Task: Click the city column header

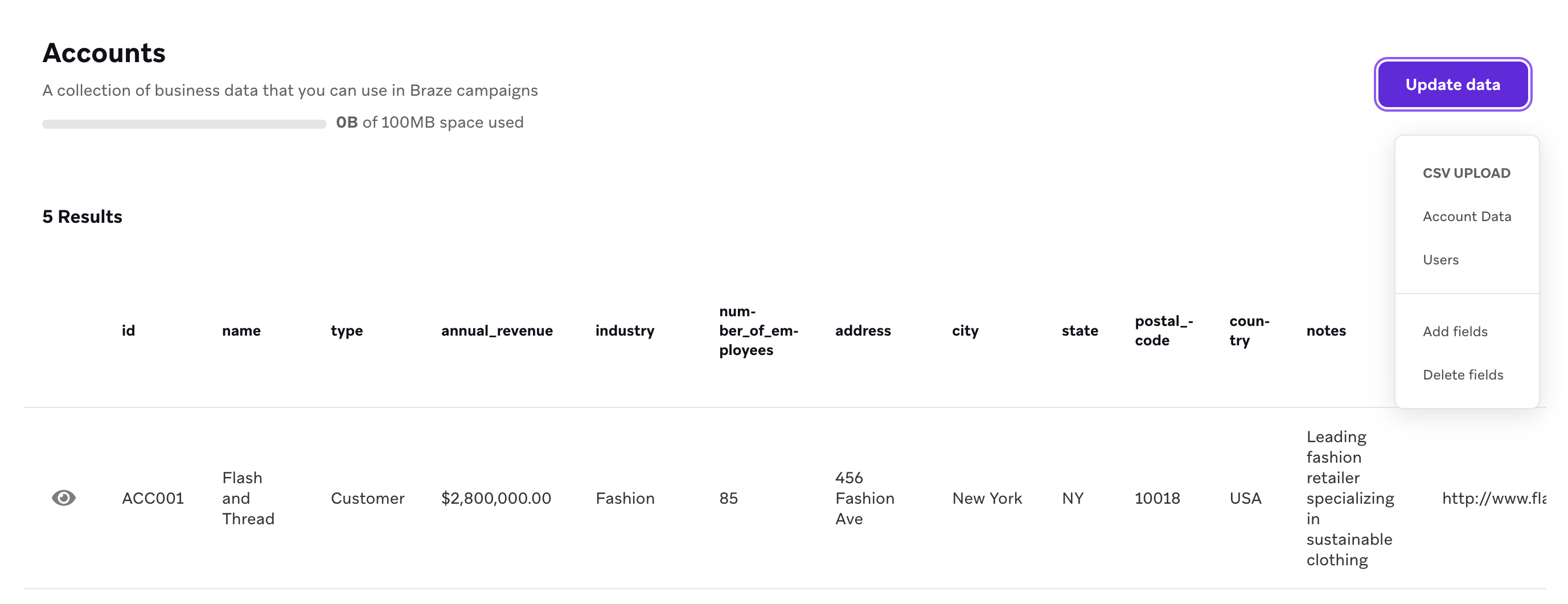Action: (965, 331)
